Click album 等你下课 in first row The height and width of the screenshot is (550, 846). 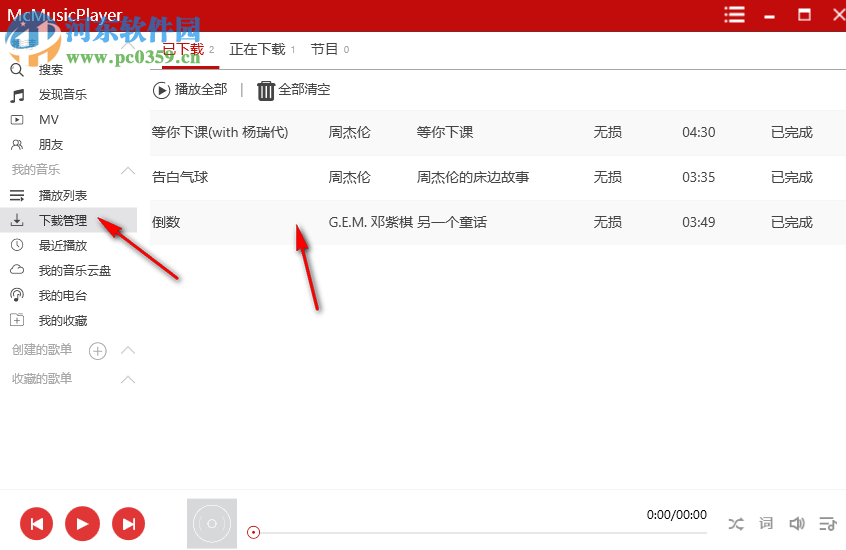coord(445,132)
